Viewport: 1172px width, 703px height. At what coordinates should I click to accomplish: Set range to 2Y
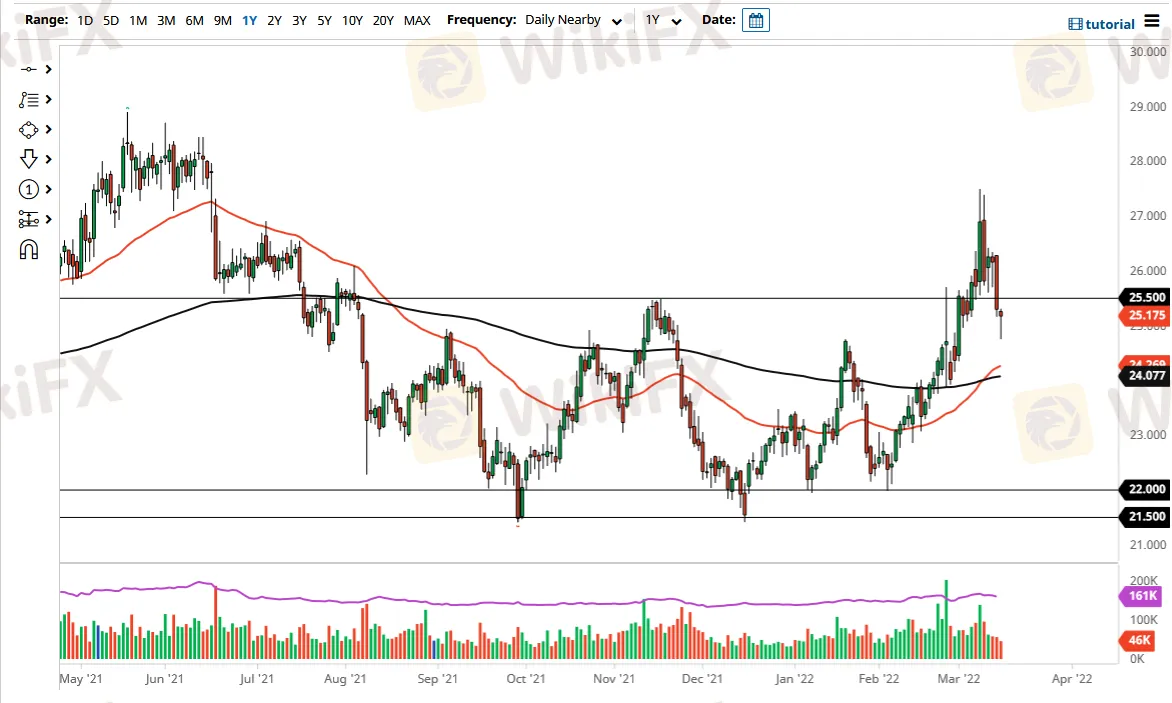click(274, 20)
